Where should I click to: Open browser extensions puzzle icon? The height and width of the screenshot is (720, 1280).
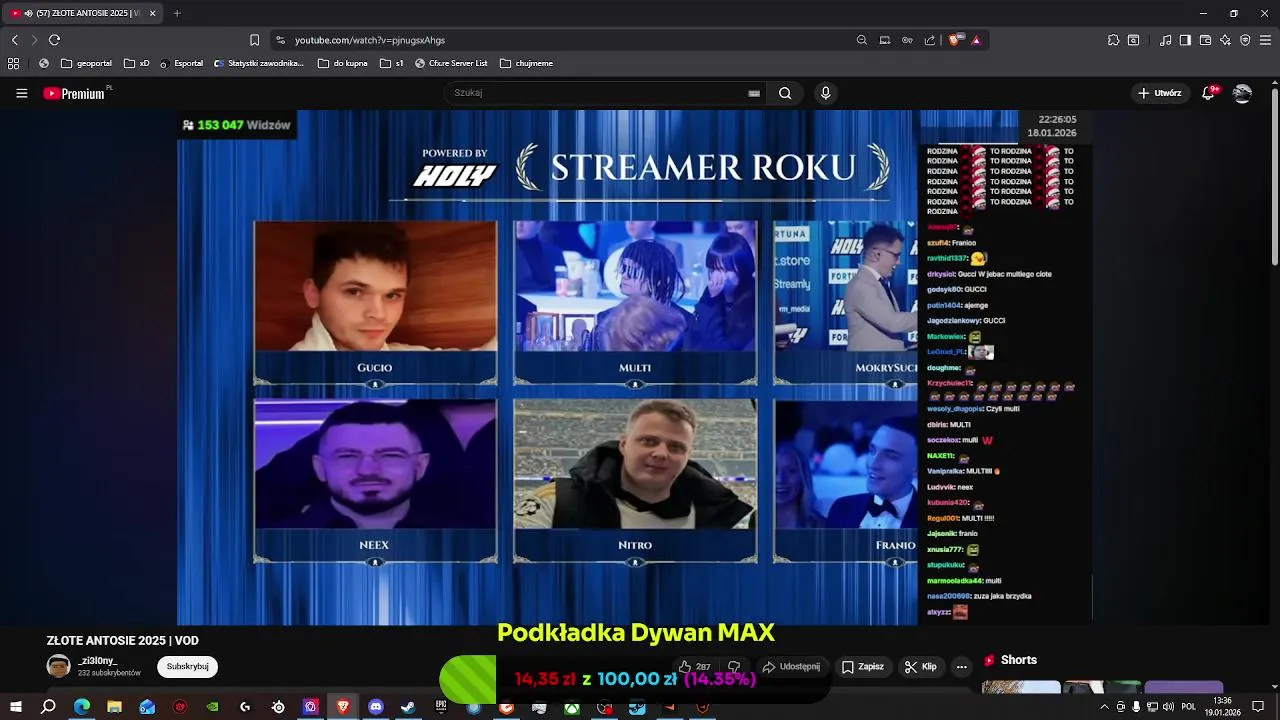coord(1113,40)
